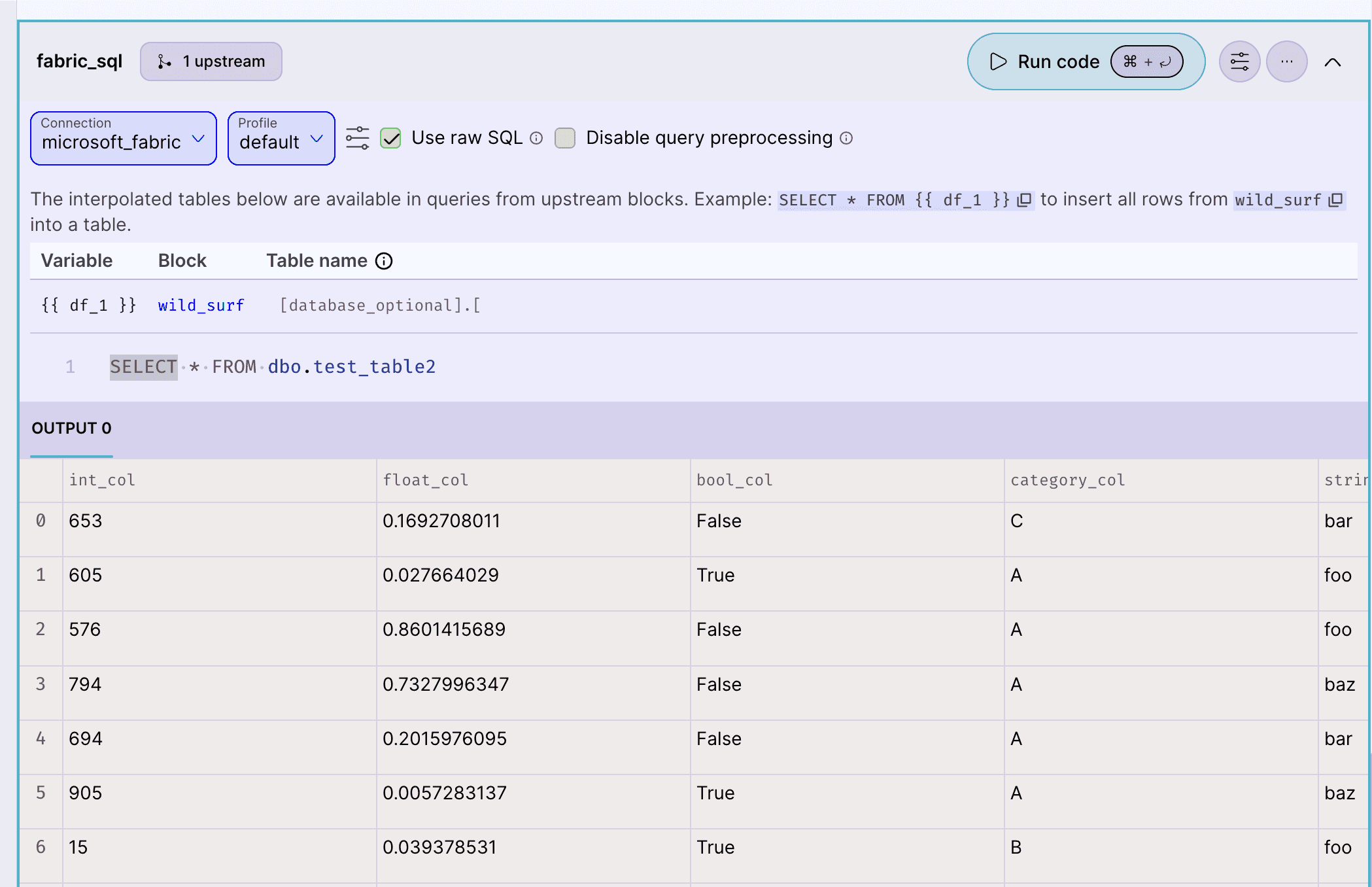Click the fabric_sql block title
1372x887 pixels.
79,61
